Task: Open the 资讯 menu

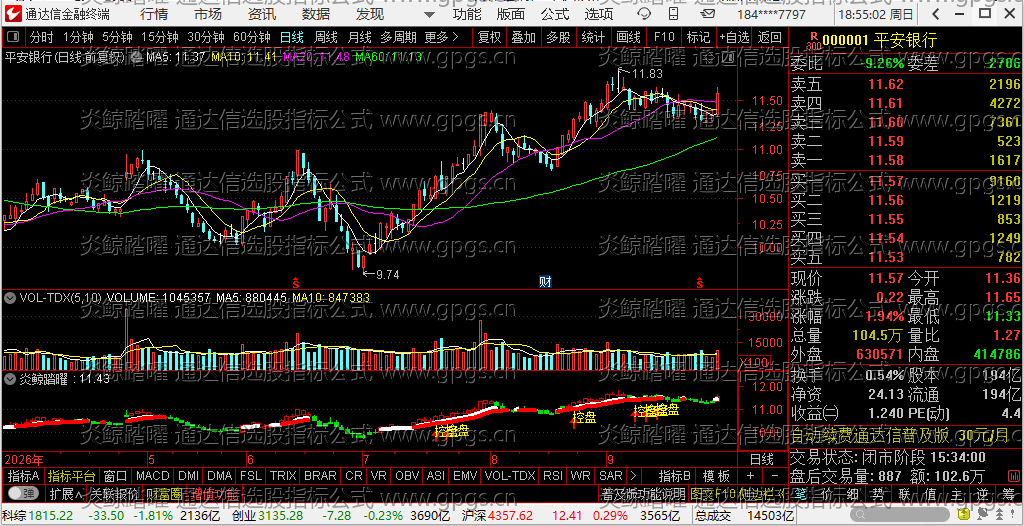Action: click(x=262, y=14)
